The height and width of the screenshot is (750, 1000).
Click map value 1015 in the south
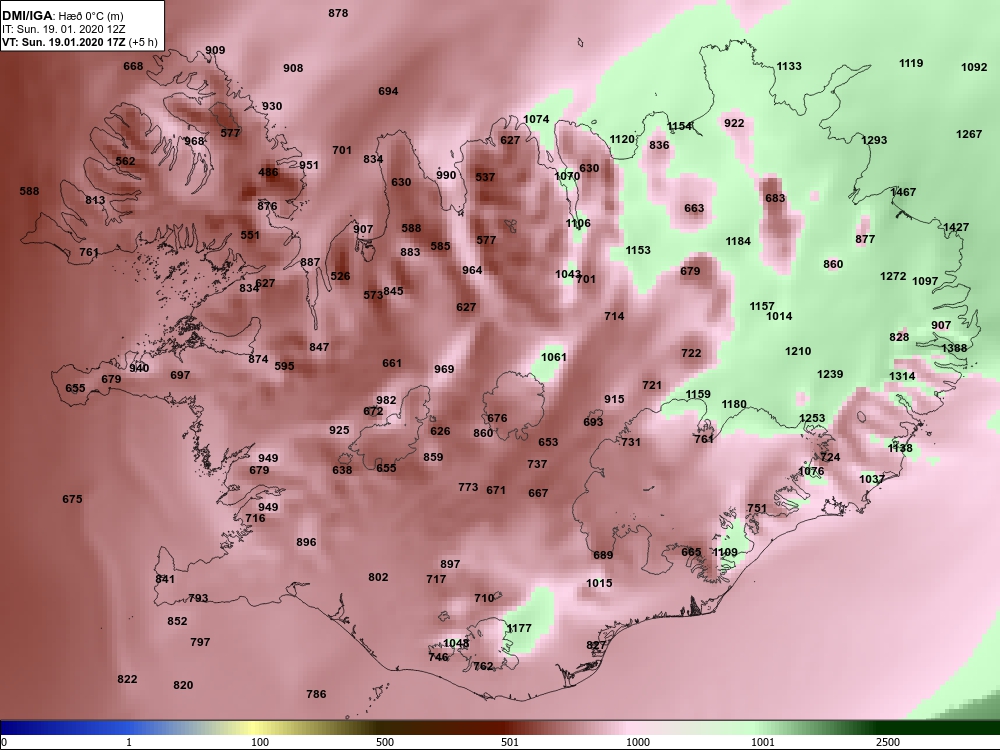599,583
